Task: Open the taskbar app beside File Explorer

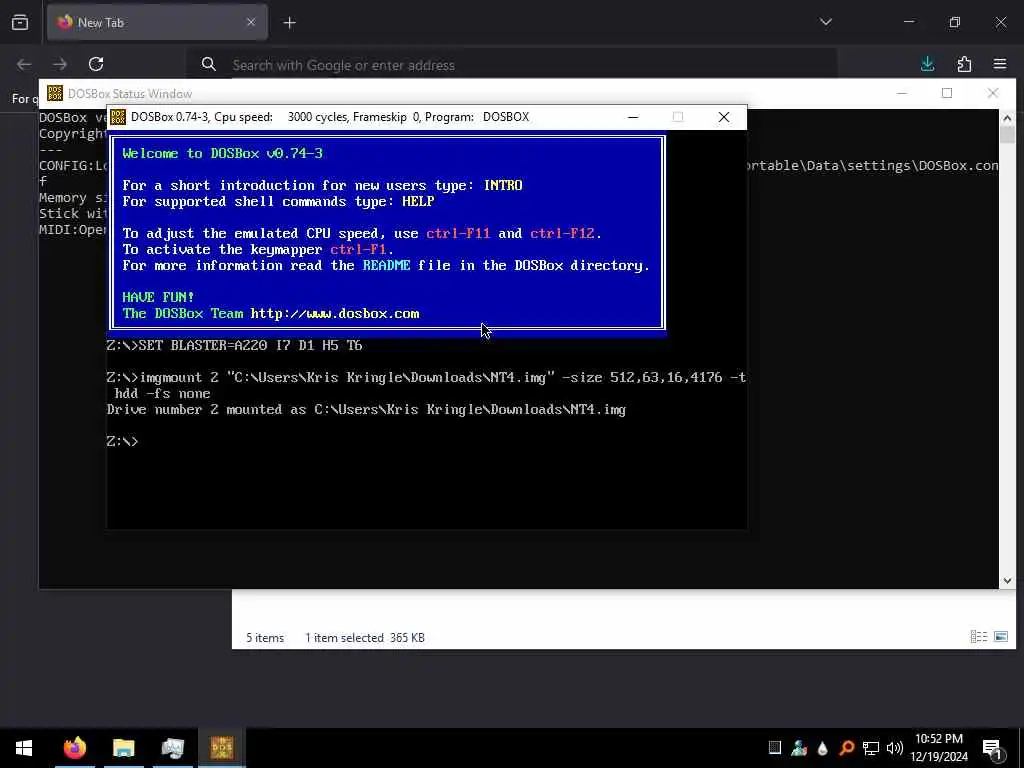Action: tap(172, 748)
